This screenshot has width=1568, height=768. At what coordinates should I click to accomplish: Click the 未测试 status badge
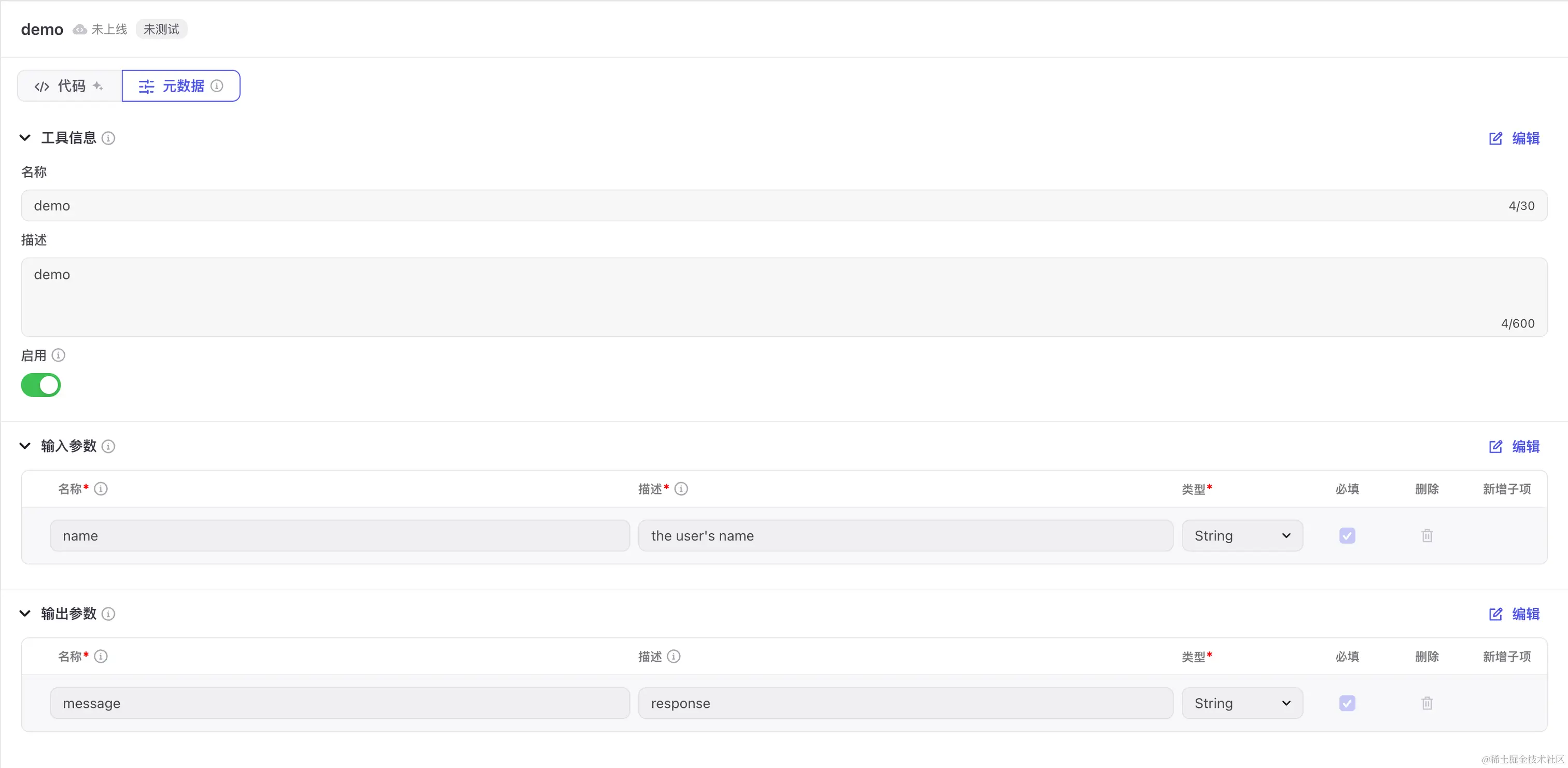pyautogui.click(x=161, y=29)
